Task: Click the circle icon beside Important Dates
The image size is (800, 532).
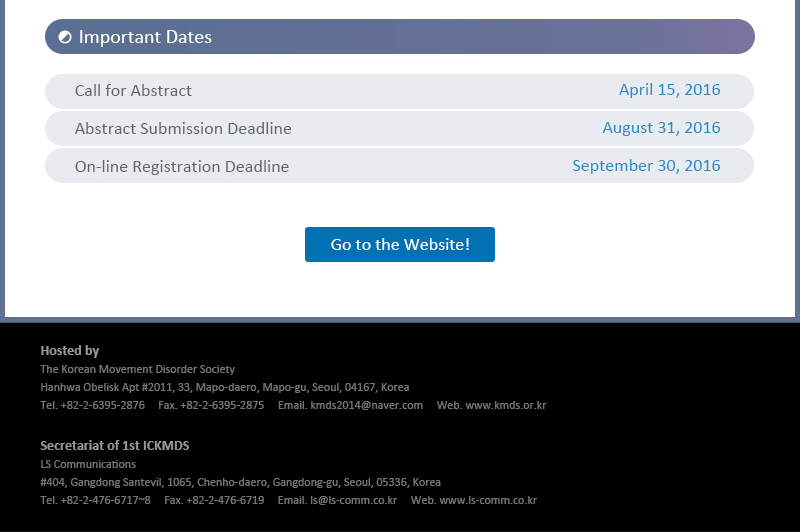Action: pyautogui.click(x=65, y=37)
